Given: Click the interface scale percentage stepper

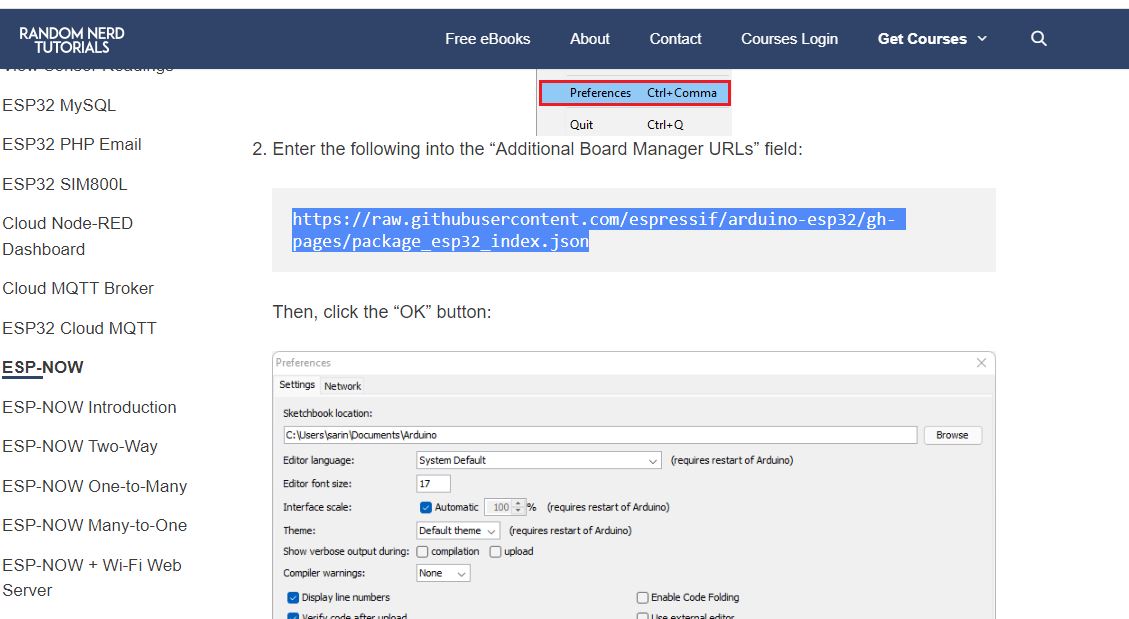Looking at the screenshot, I should click(518, 507).
